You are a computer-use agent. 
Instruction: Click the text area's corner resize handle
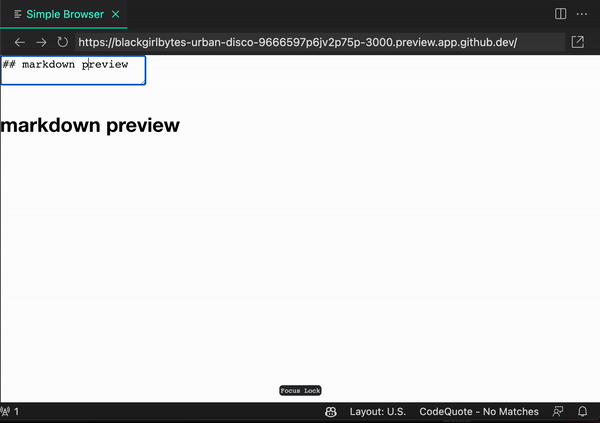point(143,82)
